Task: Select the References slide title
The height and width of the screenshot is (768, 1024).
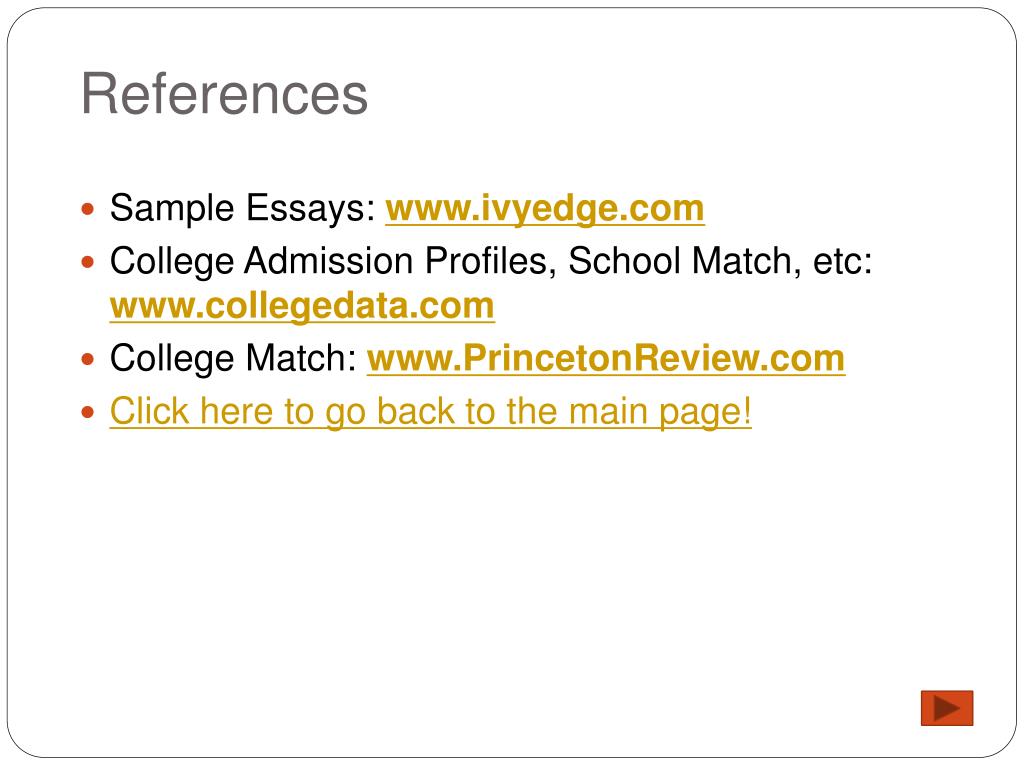Action: [x=225, y=94]
